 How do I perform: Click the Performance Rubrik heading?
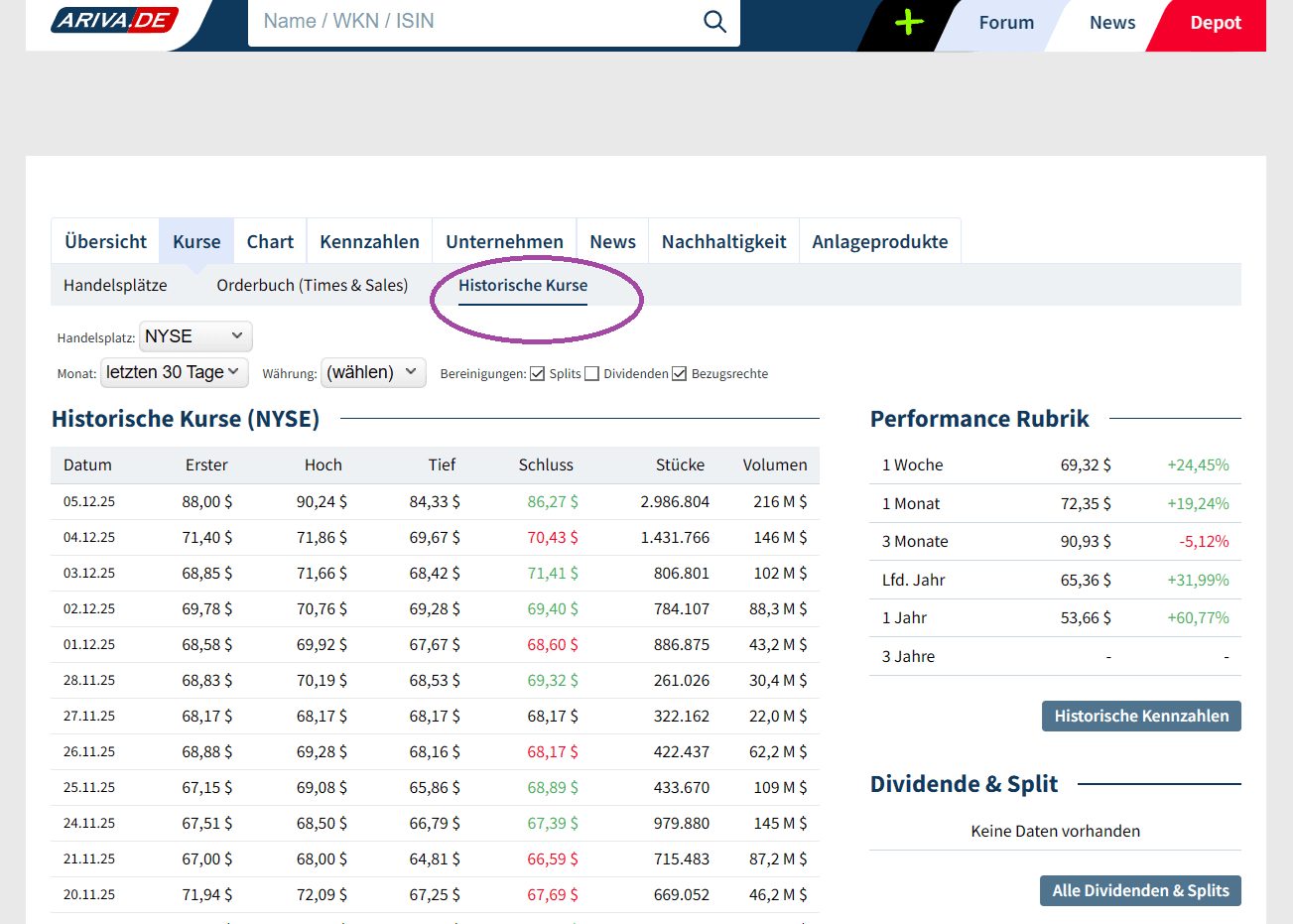[x=979, y=419]
